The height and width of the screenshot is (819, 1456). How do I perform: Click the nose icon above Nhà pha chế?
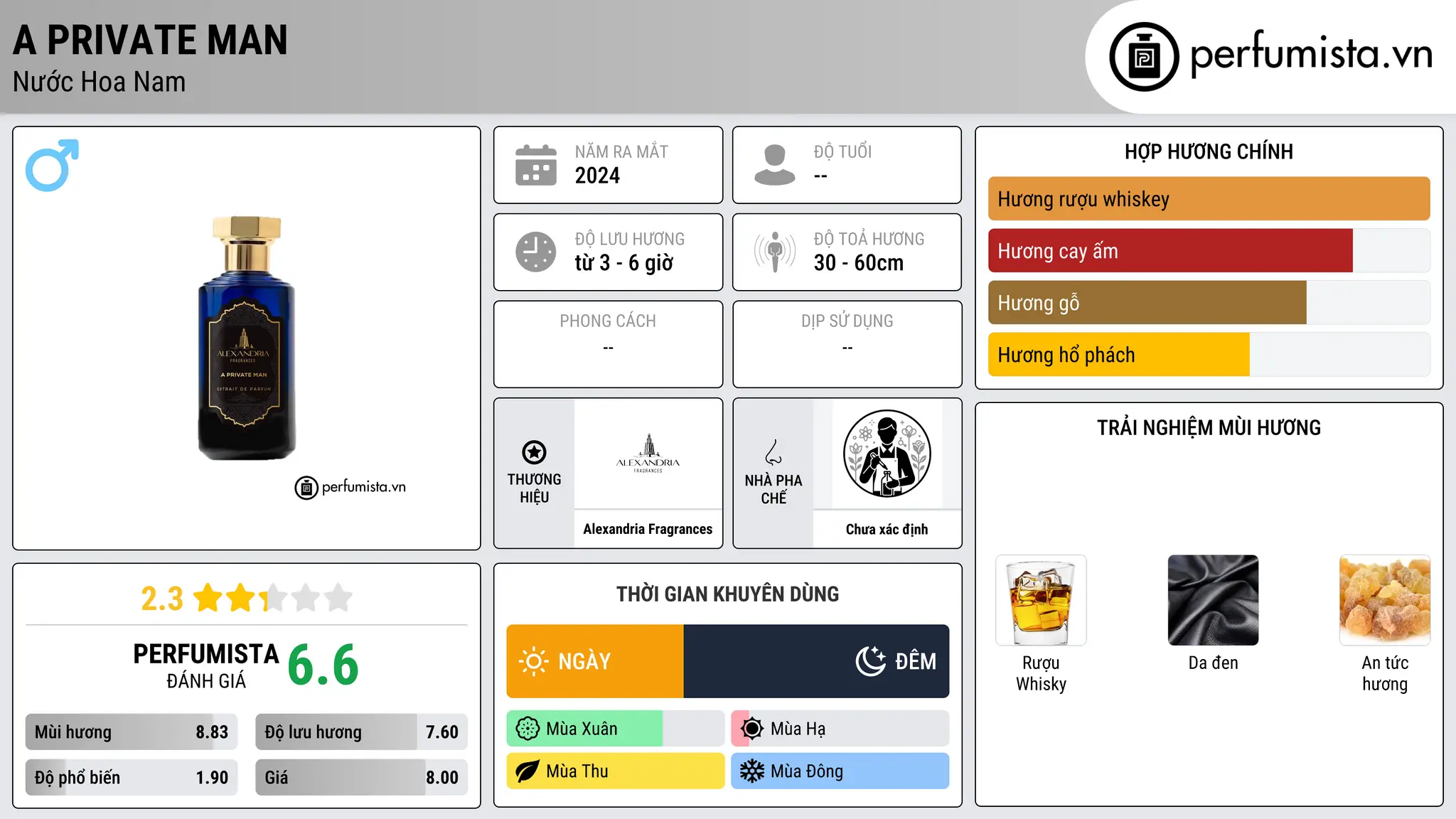[x=773, y=452]
